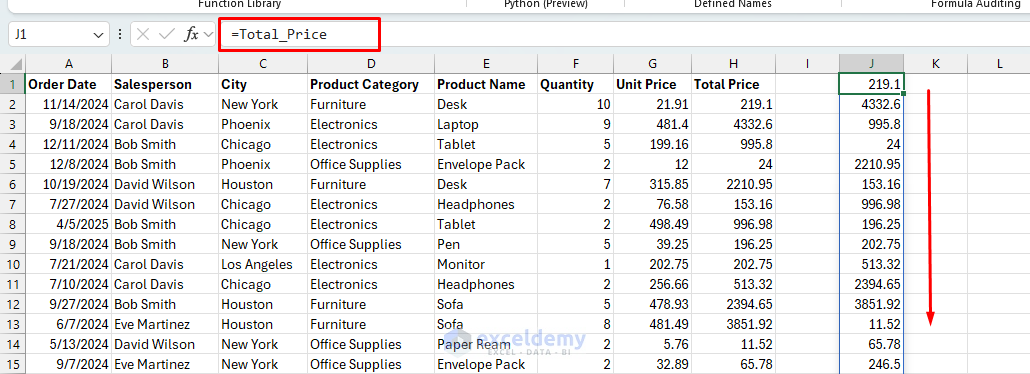The height and width of the screenshot is (374, 1030).
Task: Click the Salesperson header cell
Action: point(165,84)
